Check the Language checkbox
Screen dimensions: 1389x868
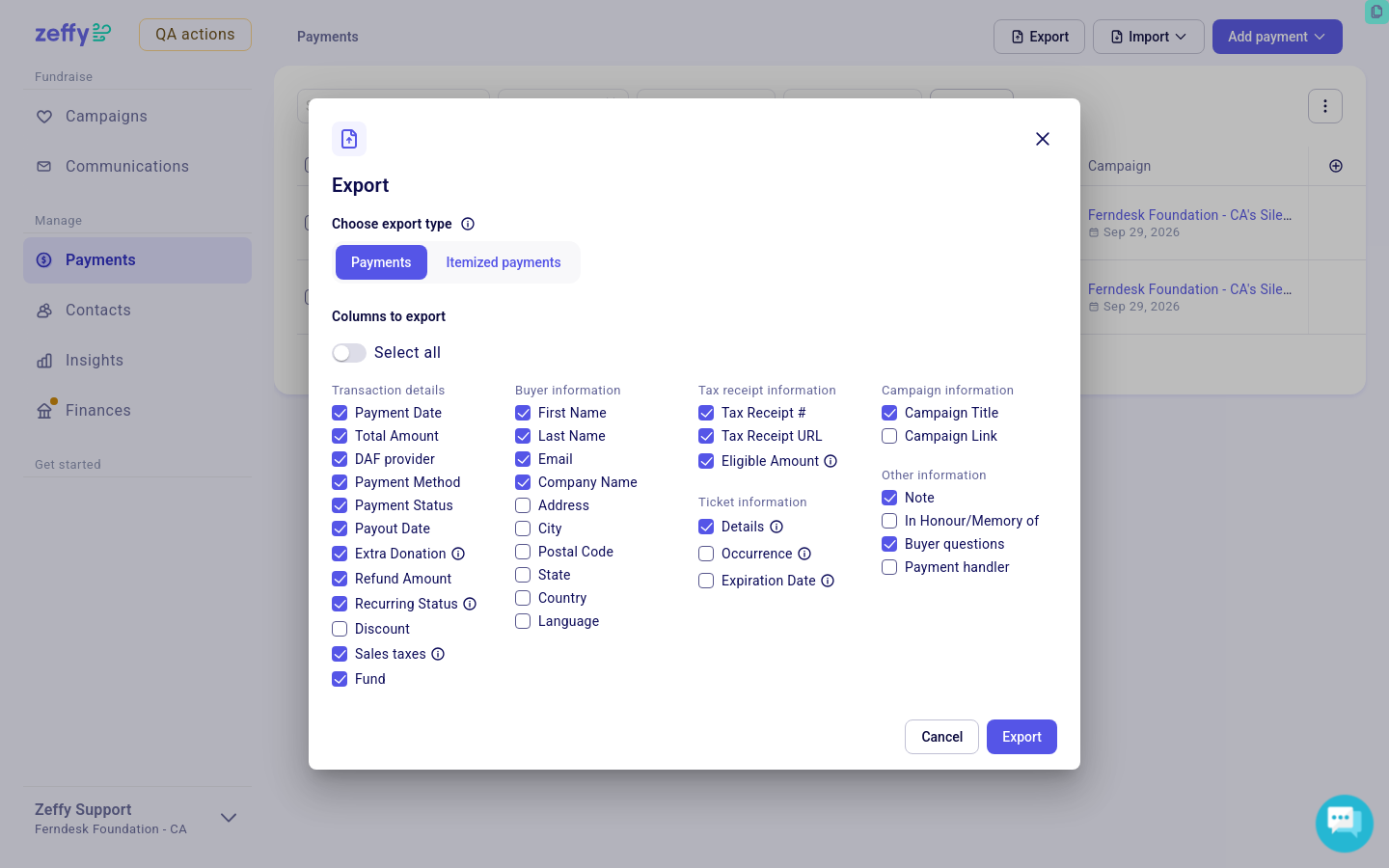(x=523, y=621)
